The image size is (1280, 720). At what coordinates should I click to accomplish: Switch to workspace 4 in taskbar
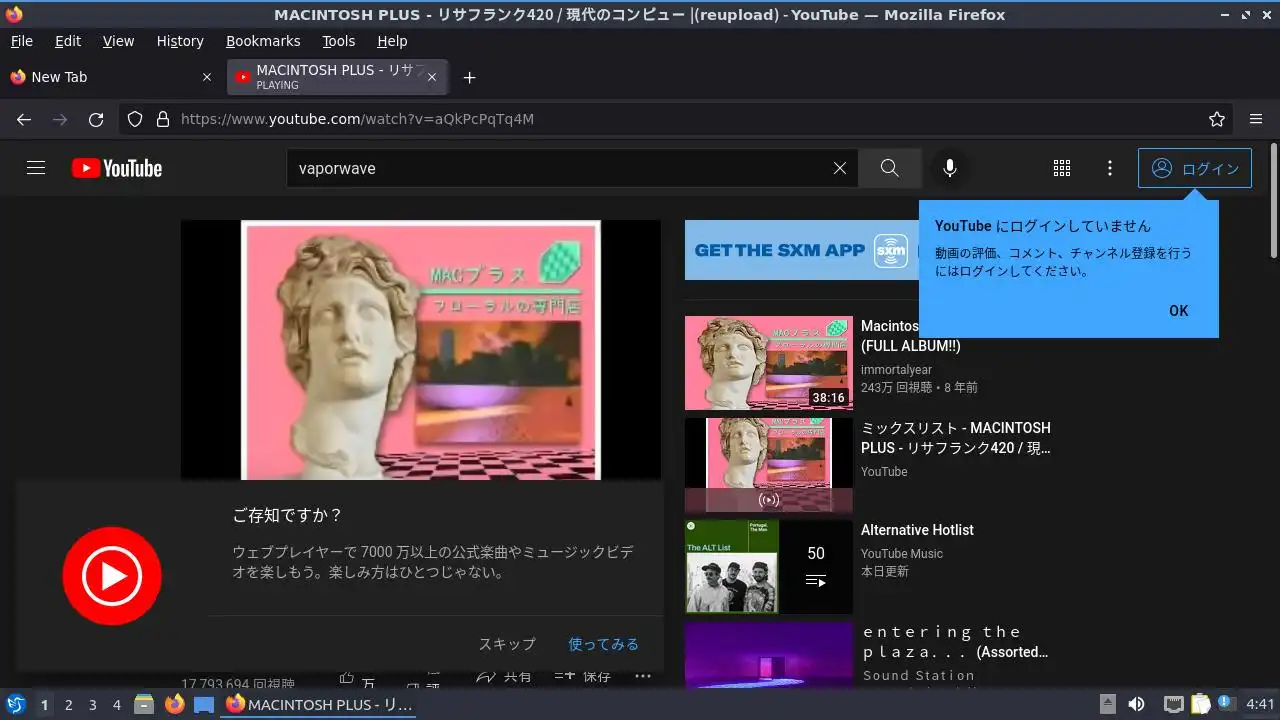tap(116, 705)
